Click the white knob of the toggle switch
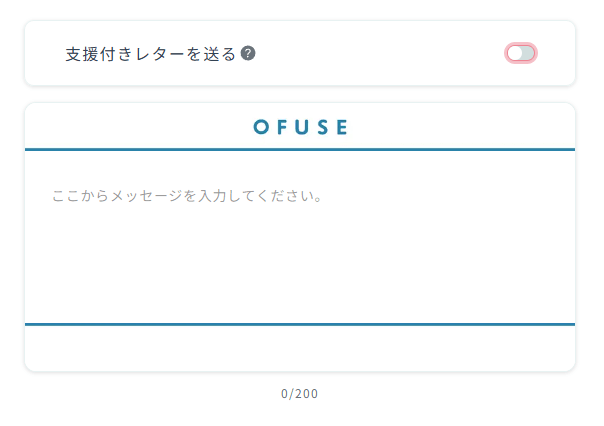The image size is (604, 426). (515, 53)
